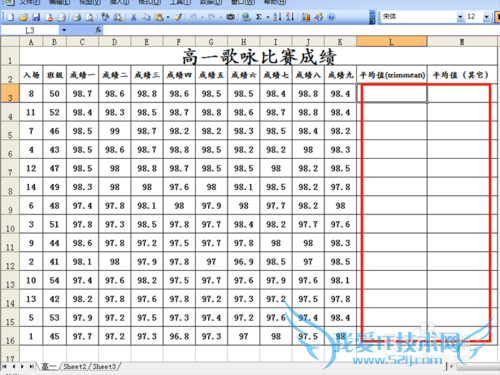
Task: Cut selection with scissors icon
Action: (x=134, y=17)
